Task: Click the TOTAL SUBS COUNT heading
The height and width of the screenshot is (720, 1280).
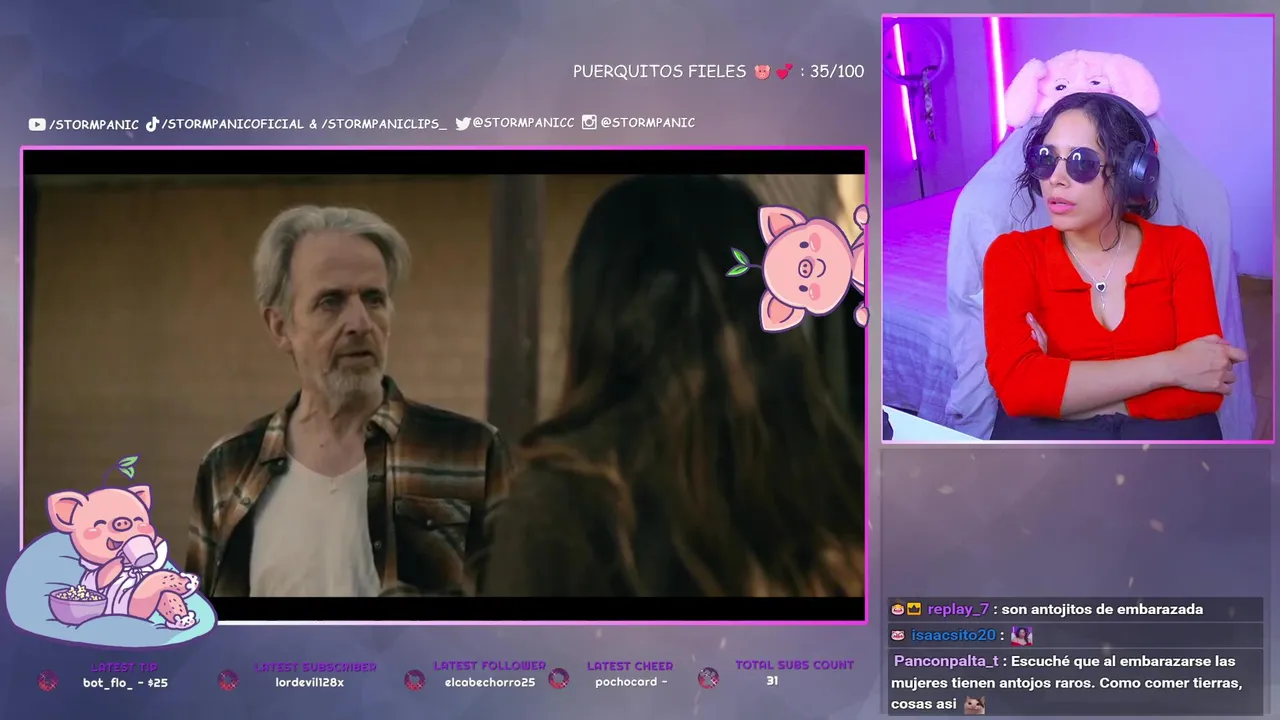Action: pyautogui.click(x=795, y=665)
